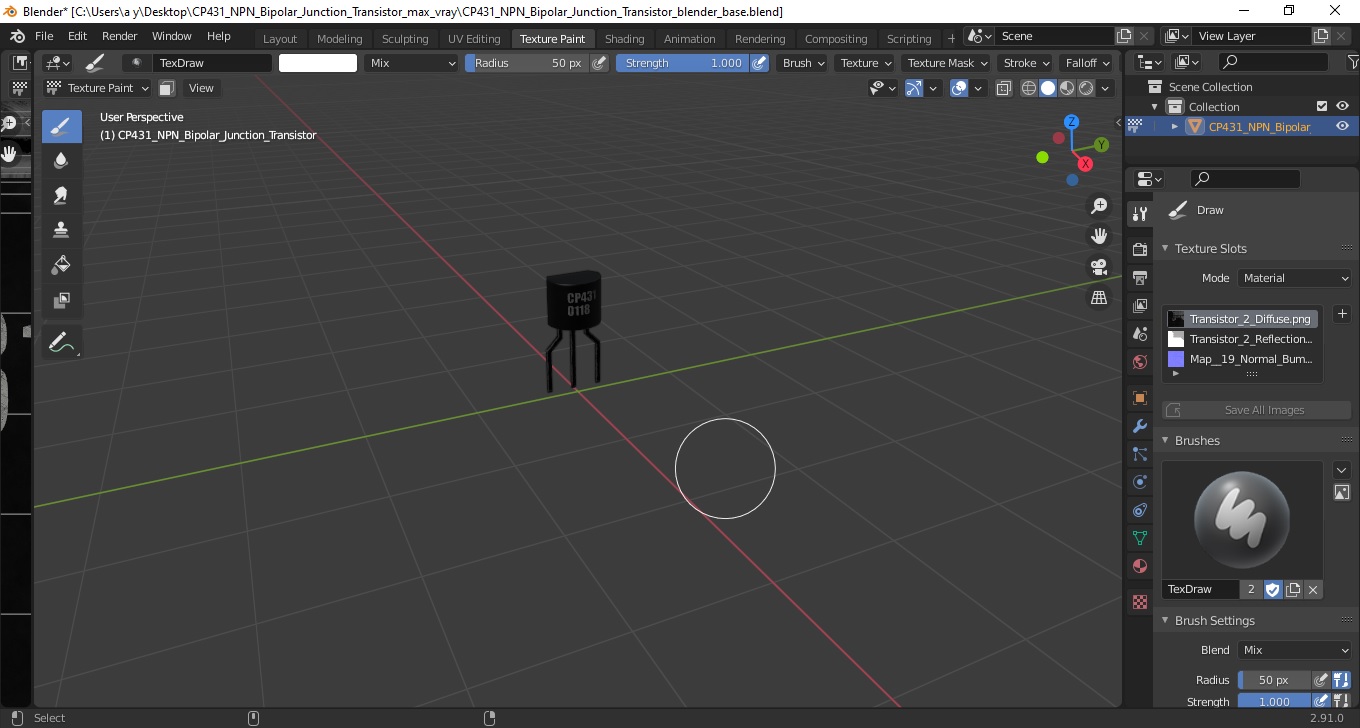Select the Annotate tool
The height and width of the screenshot is (728, 1360).
tap(61, 342)
